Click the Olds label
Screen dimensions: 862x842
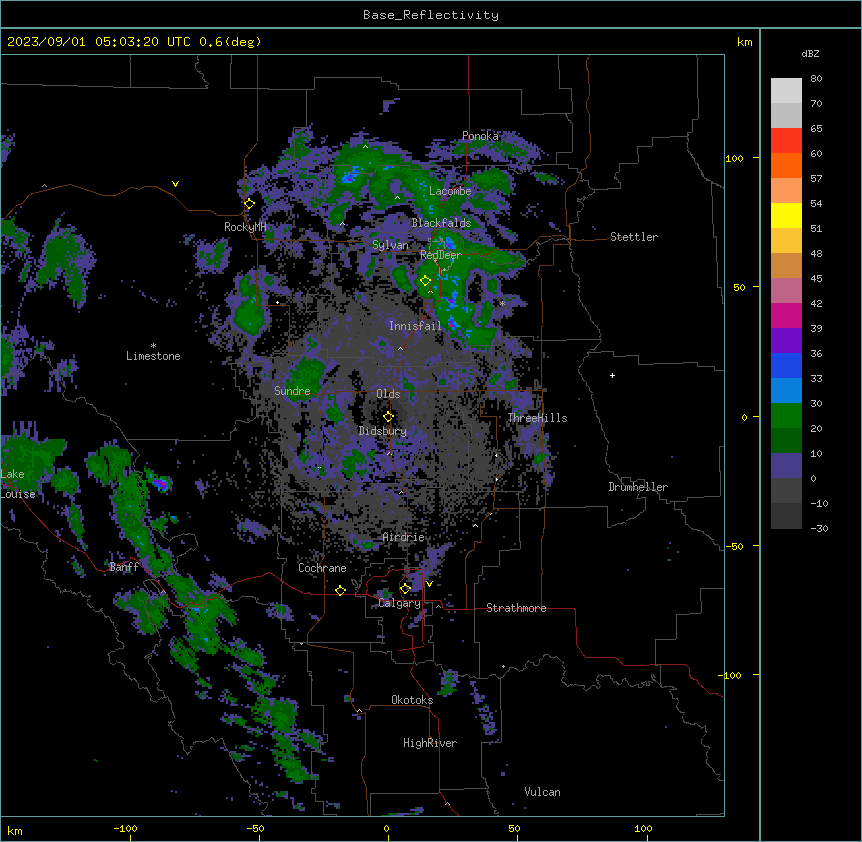[x=388, y=394]
